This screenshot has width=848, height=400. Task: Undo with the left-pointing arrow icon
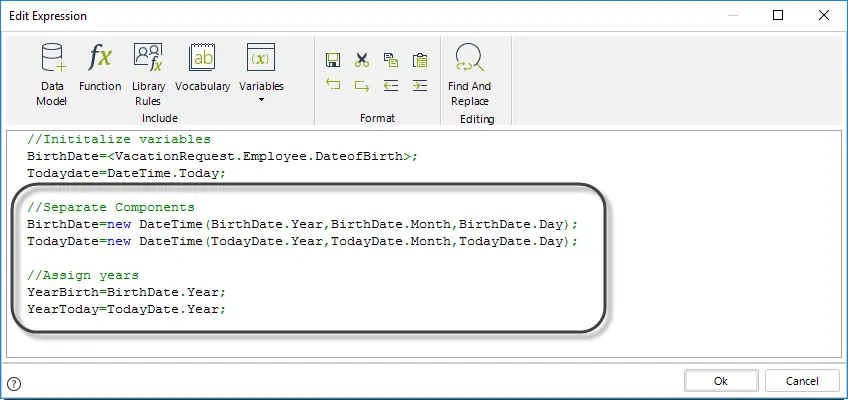pyautogui.click(x=333, y=85)
